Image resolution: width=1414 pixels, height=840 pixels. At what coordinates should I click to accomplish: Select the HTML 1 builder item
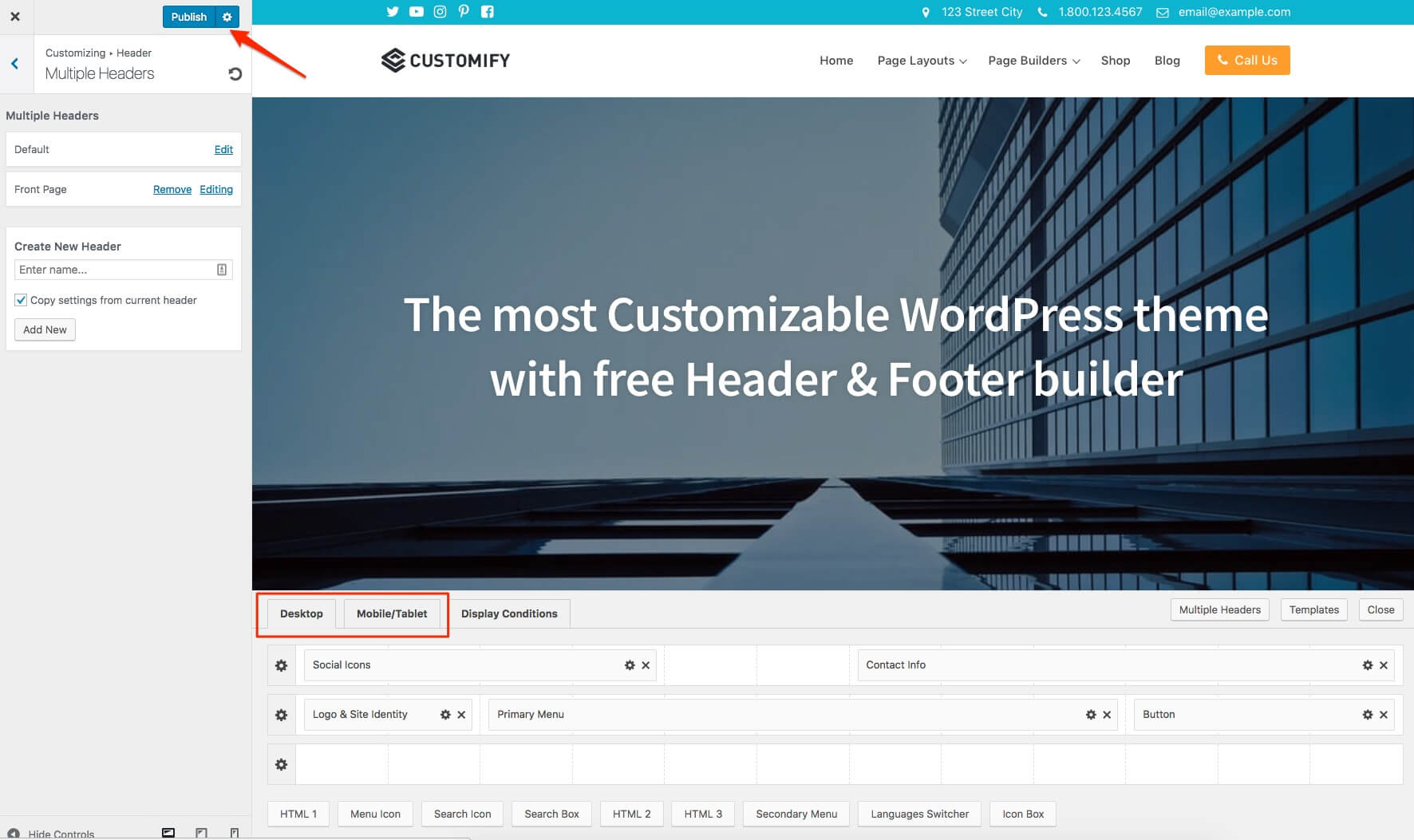[298, 814]
